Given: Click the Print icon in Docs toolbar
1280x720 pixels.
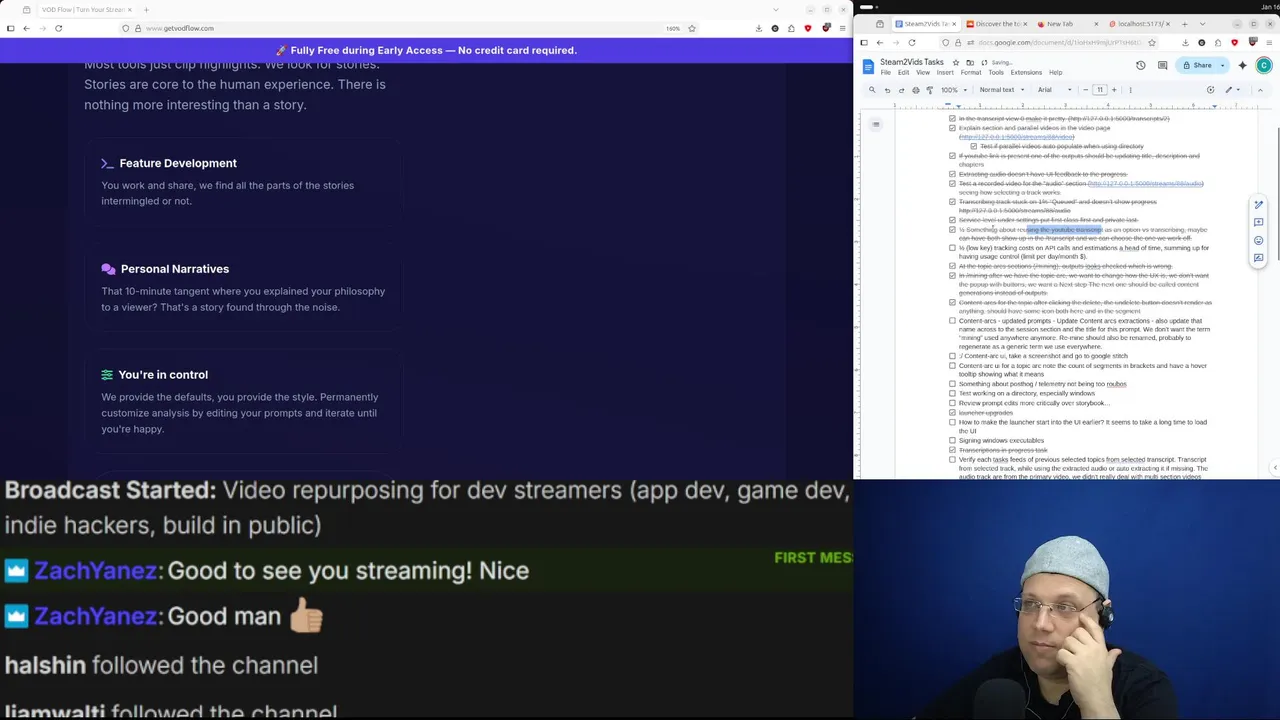Looking at the screenshot, I should pyautogui.click(x=915, y=90).
